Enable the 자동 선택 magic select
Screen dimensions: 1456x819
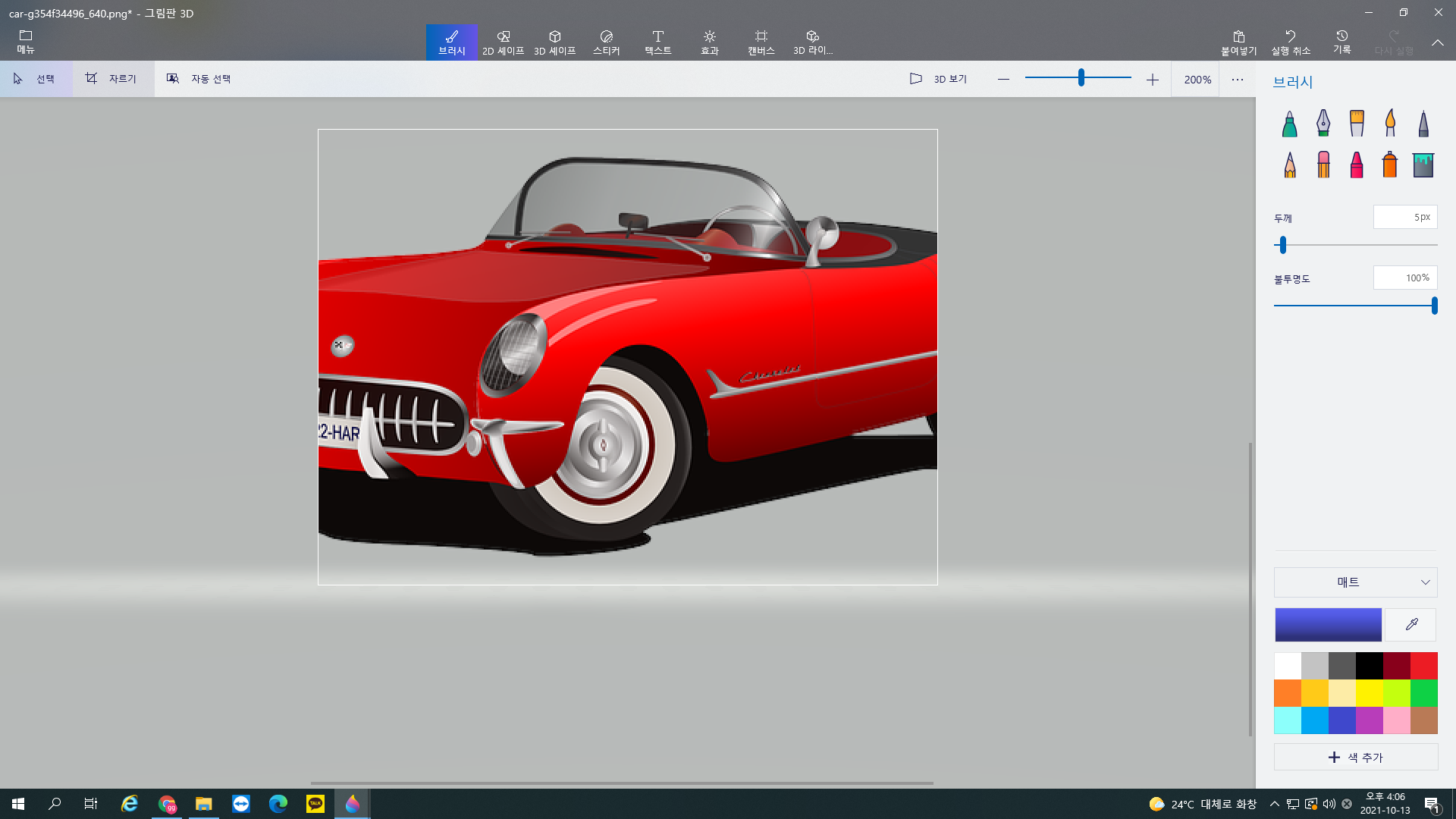[199, 79]
